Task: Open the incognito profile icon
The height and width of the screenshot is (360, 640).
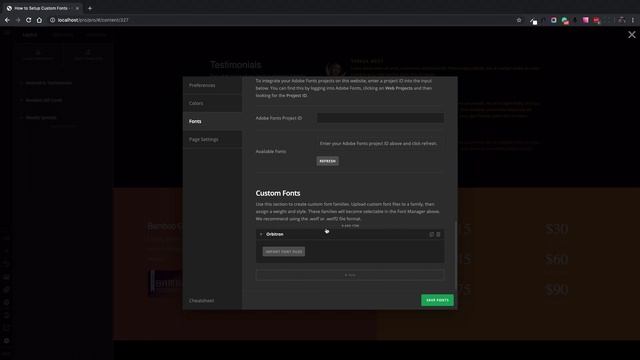Action: (x=622, y=20)
